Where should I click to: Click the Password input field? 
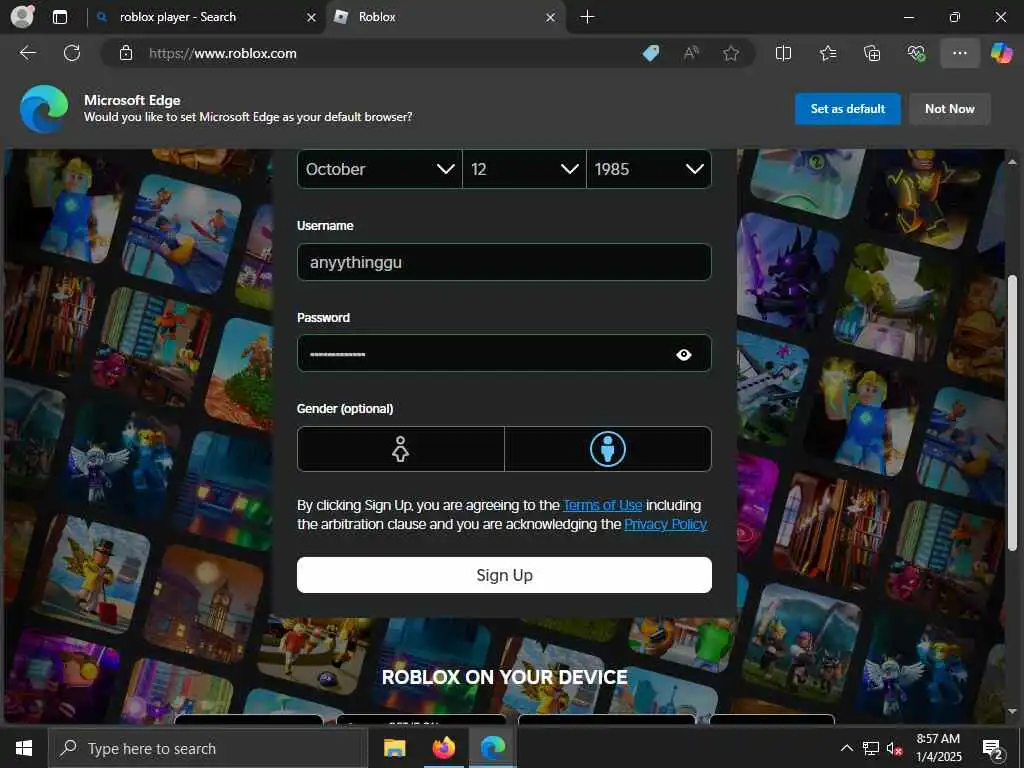(x=504, y=353)
